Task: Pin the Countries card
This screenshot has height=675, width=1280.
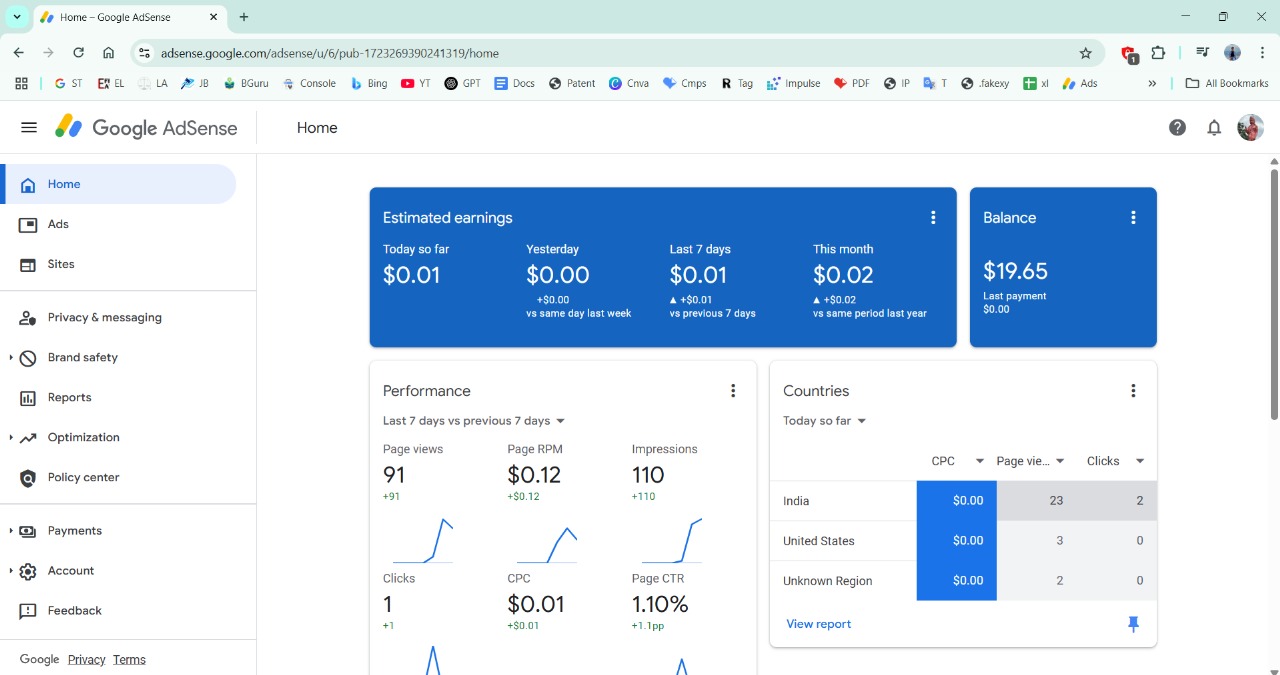Action: [1133, 624]
